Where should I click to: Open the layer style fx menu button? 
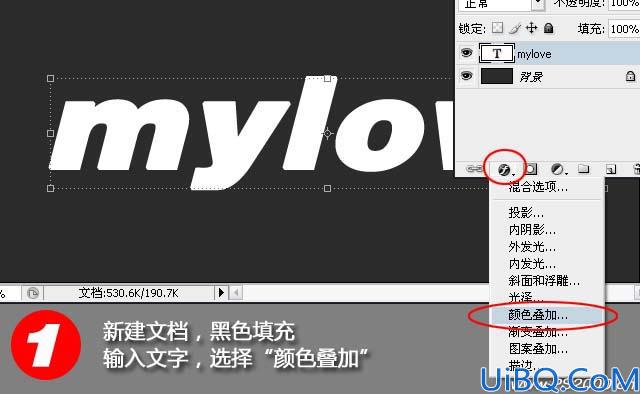pyautogui.click(x=504, y=169)
